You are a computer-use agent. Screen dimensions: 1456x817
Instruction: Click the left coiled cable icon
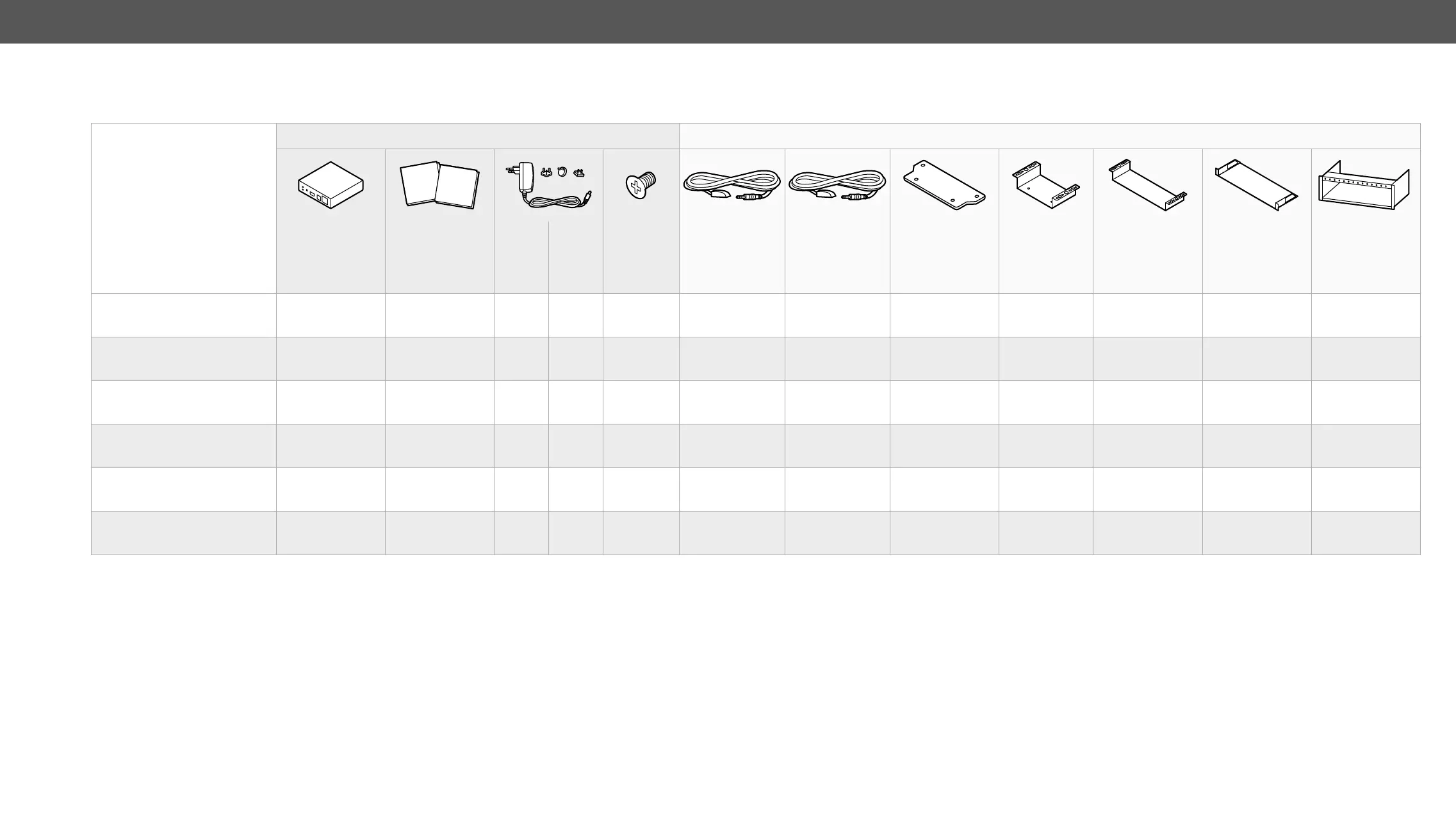732,184
